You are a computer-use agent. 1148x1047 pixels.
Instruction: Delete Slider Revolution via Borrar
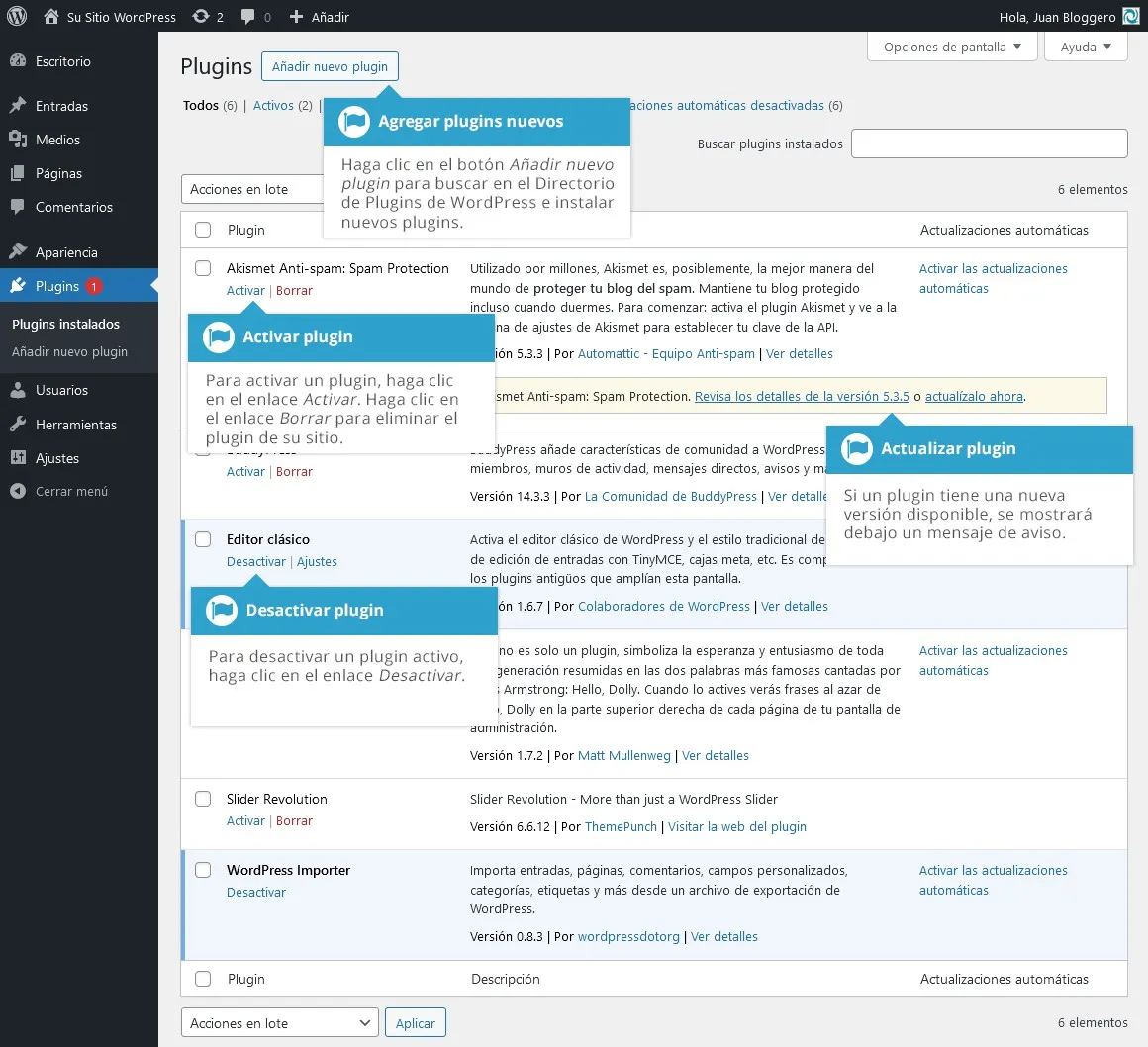294,820
